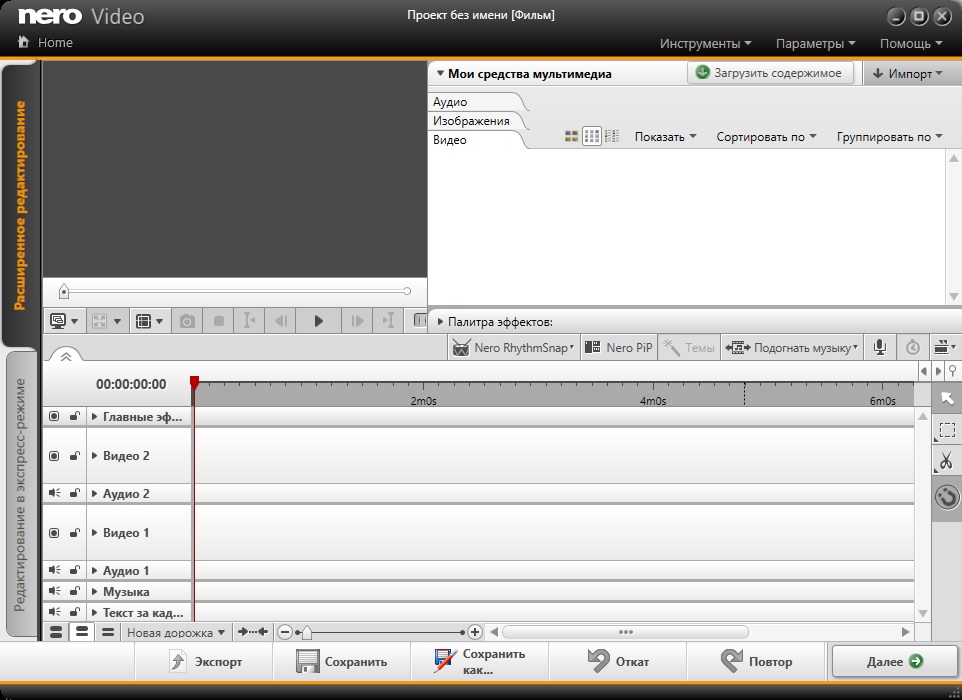The width and height of the screenshot is (962, 700).
Task: Jump to the end of the clip
Action: pos(388,321)
